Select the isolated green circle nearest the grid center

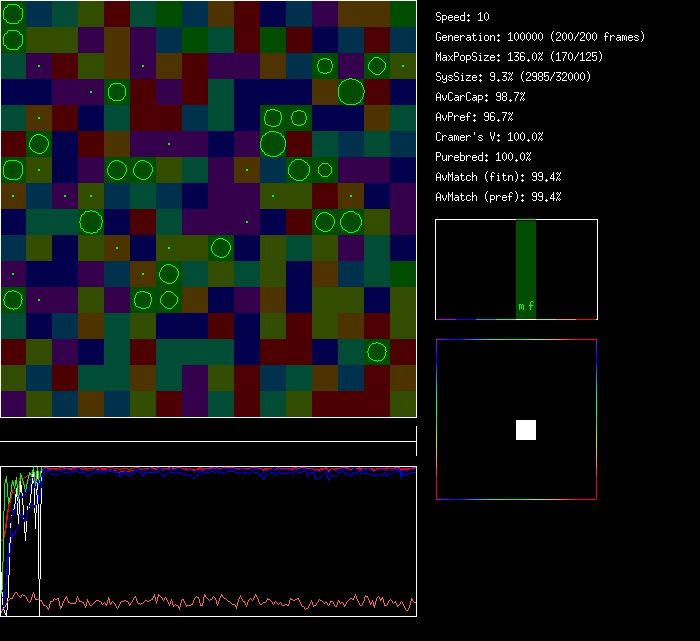pyautogui.click(x=221, y=247)
